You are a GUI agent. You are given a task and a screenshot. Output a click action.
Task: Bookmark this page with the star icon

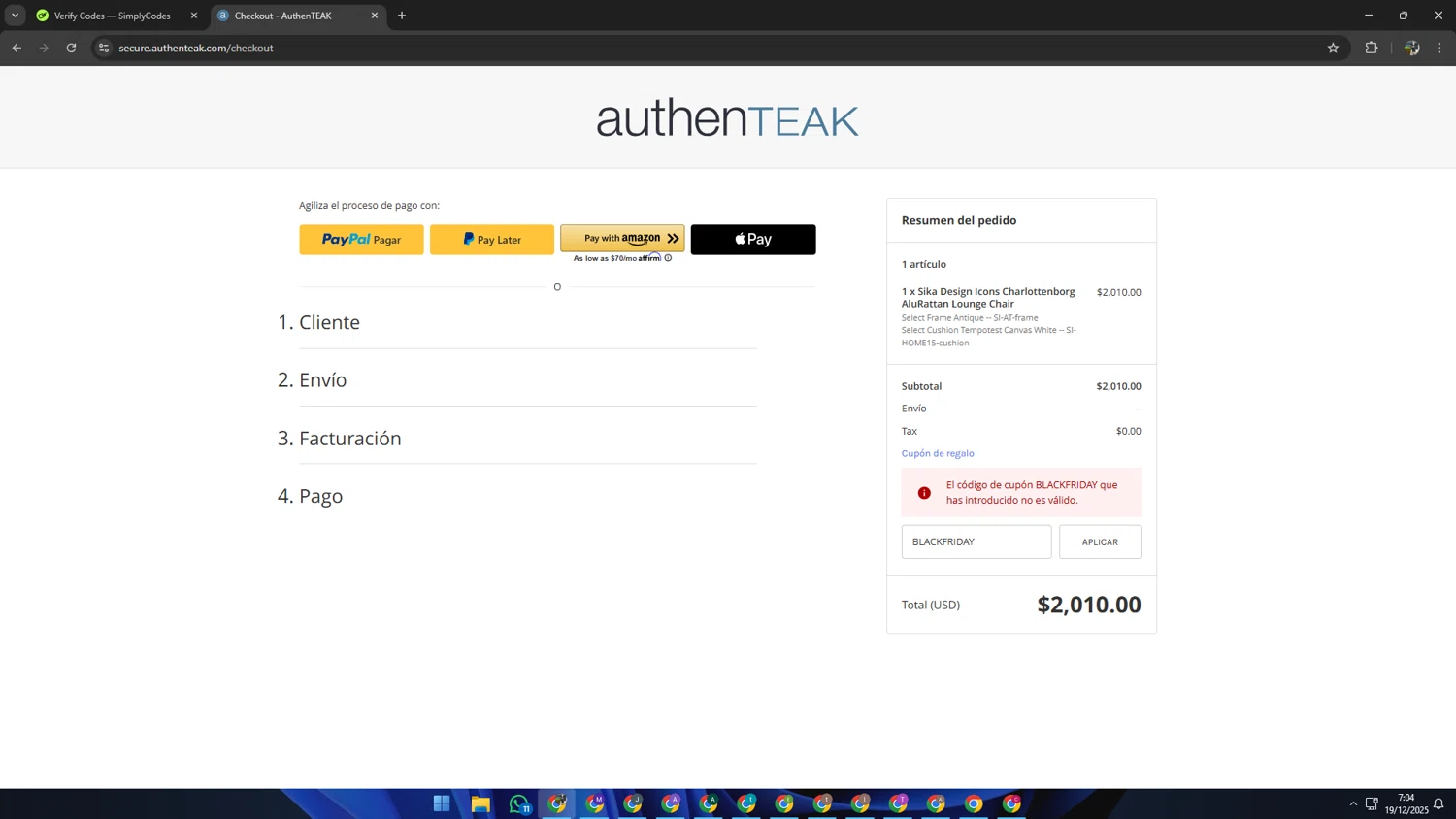[x=1333, y=48]
